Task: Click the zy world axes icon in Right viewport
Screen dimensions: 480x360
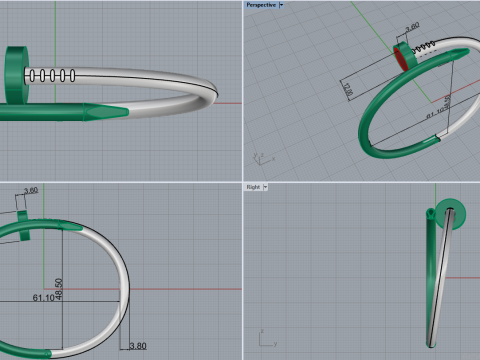Action: coord(268,339)
